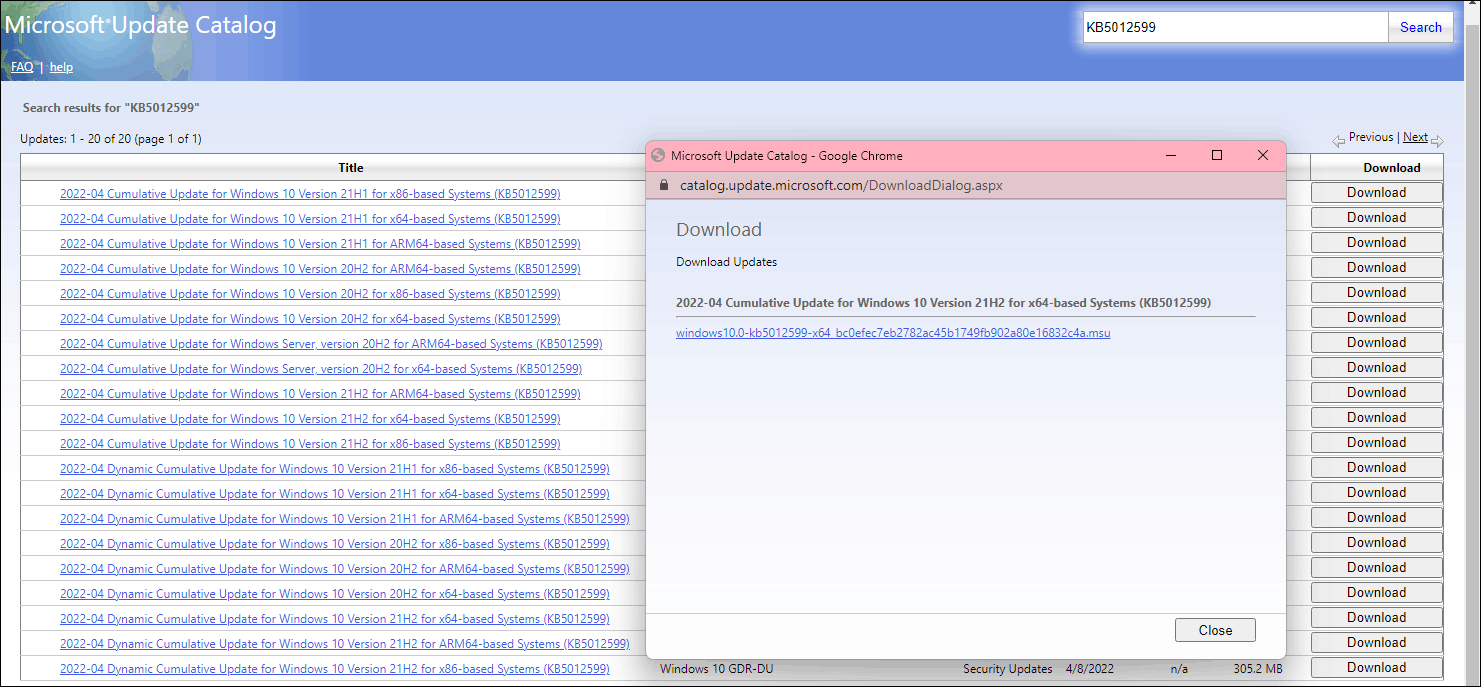The image size is (1481, 687).
Task: Click the Search button in the catalog header
Action: point(1420,27)
